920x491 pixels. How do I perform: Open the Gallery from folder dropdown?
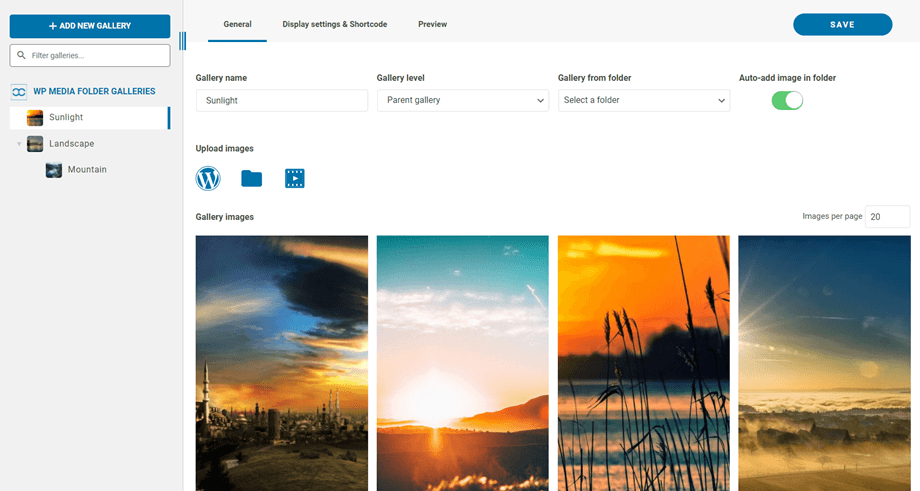point(643,100)
